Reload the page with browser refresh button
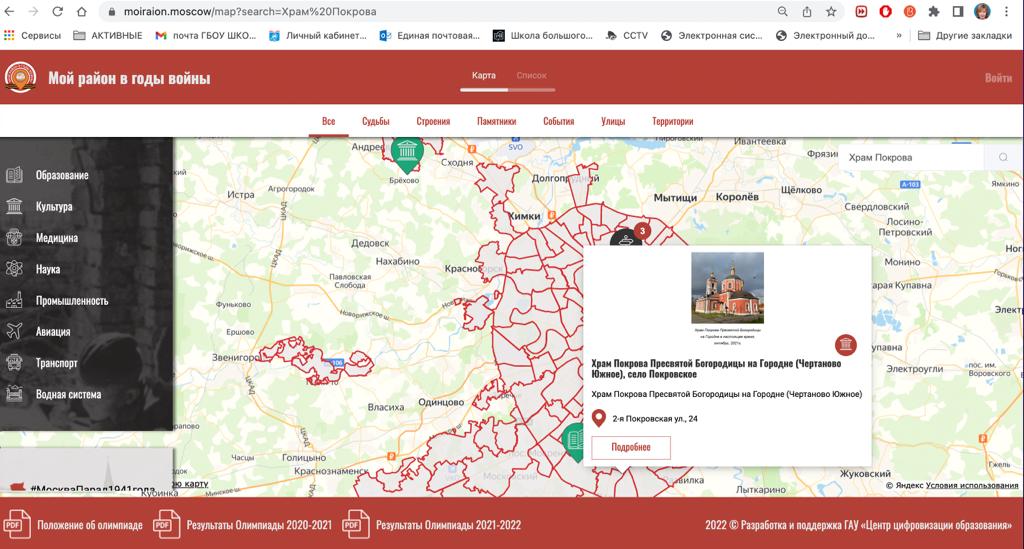 (x=57, y=12)
